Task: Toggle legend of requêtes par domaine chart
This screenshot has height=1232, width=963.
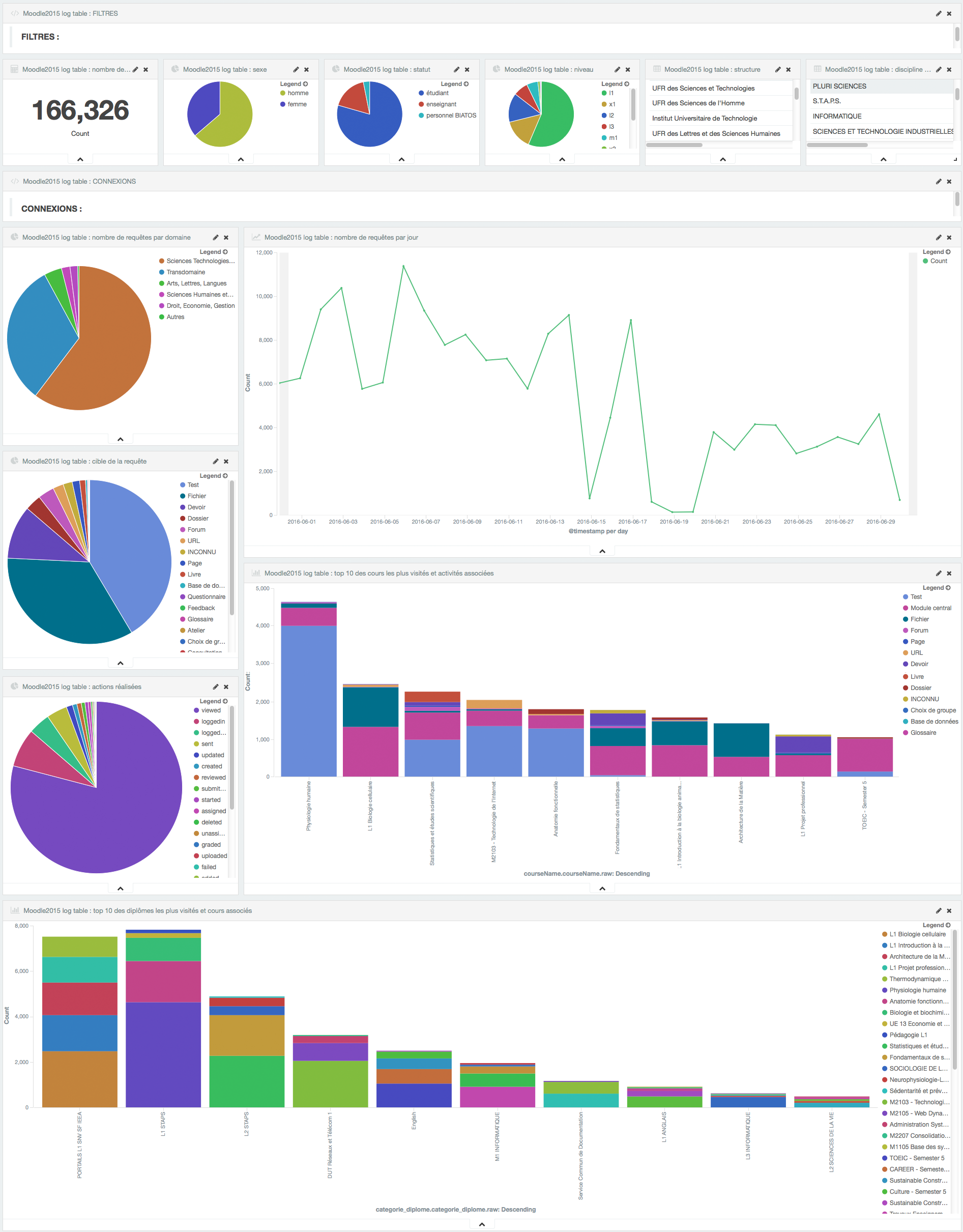Action: (x=214, y=252)
